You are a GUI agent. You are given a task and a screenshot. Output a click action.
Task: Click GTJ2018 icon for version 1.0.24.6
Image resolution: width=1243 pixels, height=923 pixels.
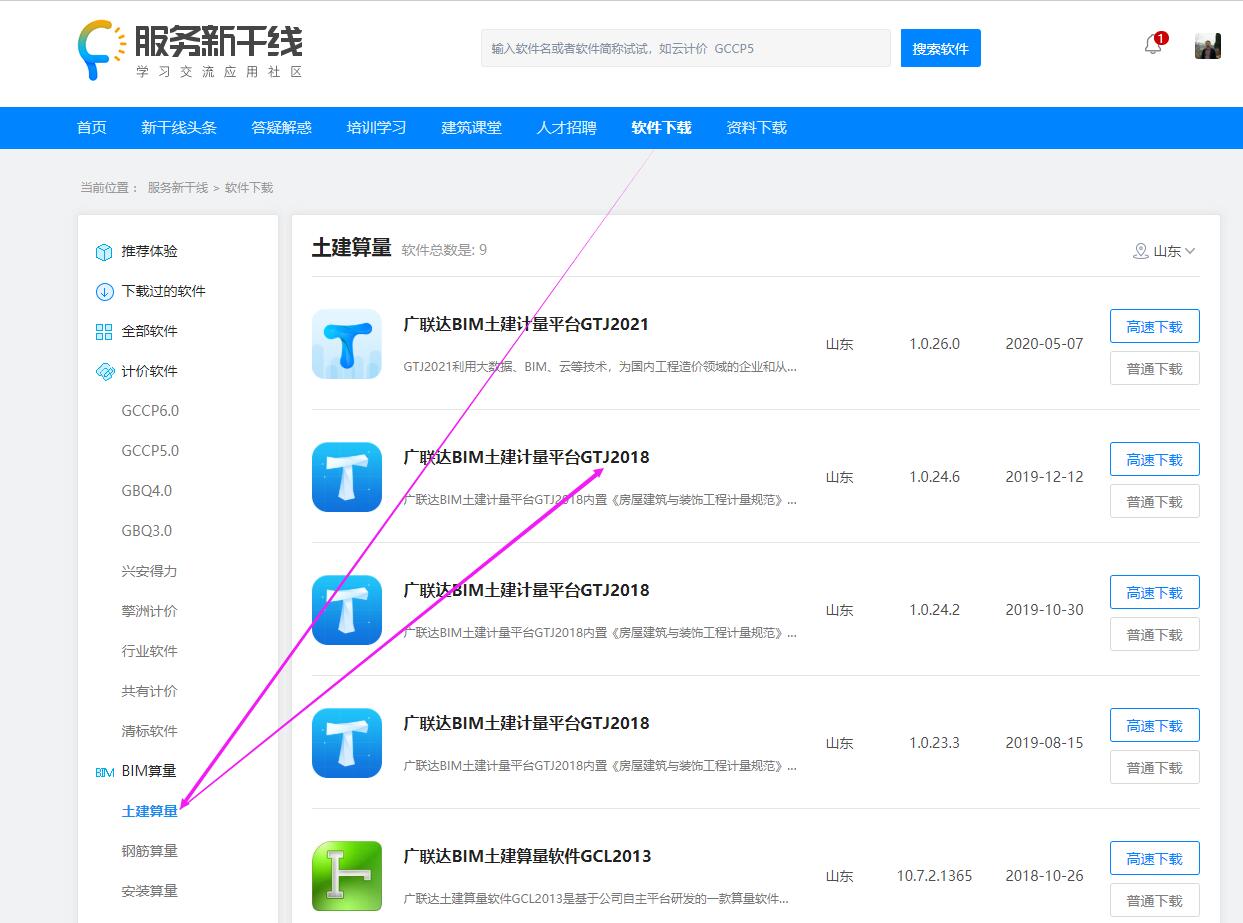(347, 477)
